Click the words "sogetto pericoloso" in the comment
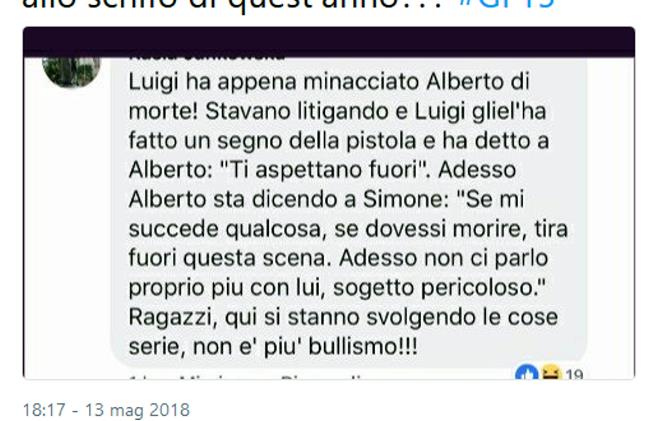 [x=440, y=288]
